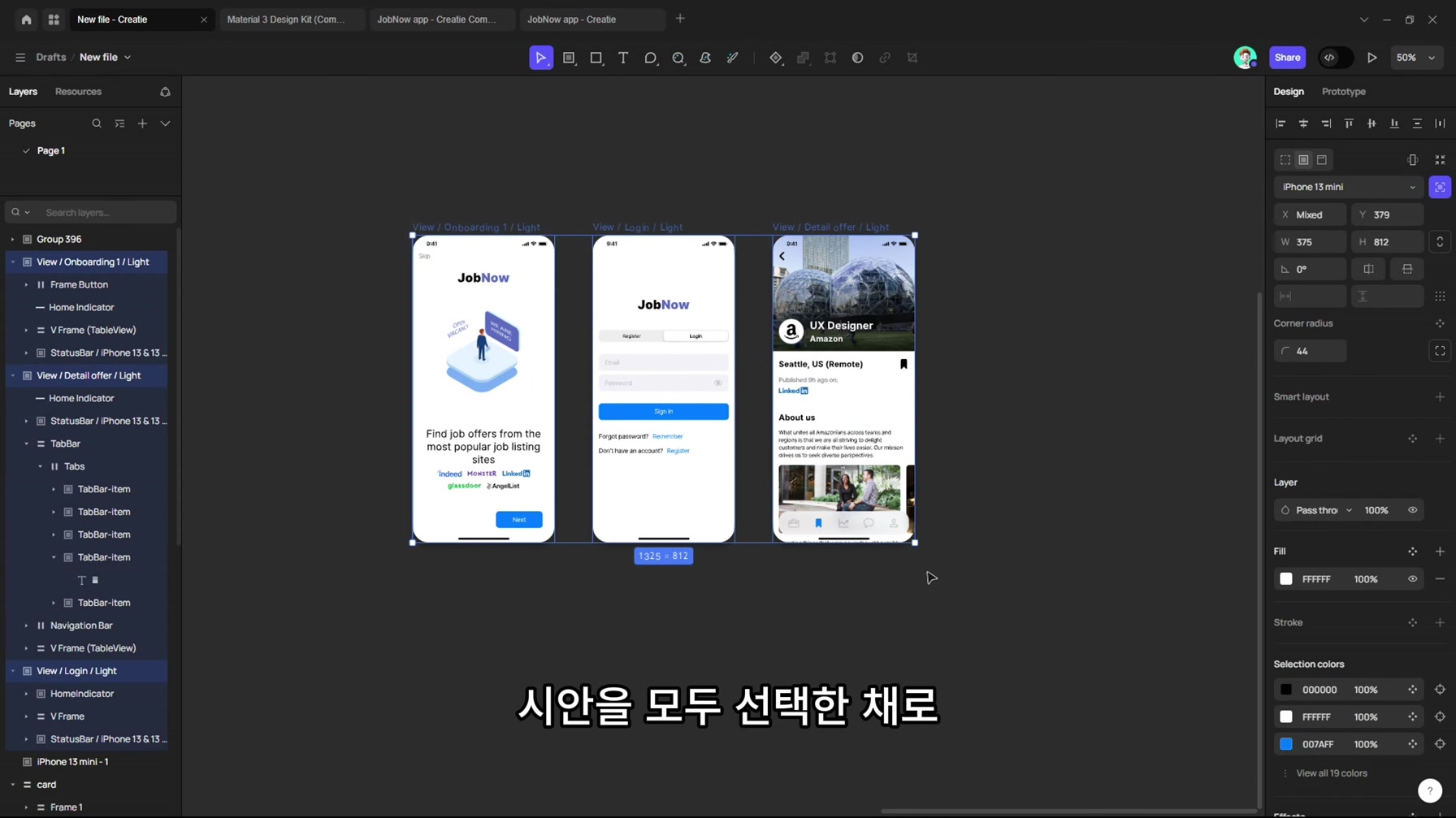Switch to the Resources tab

[x=78, y=92]
